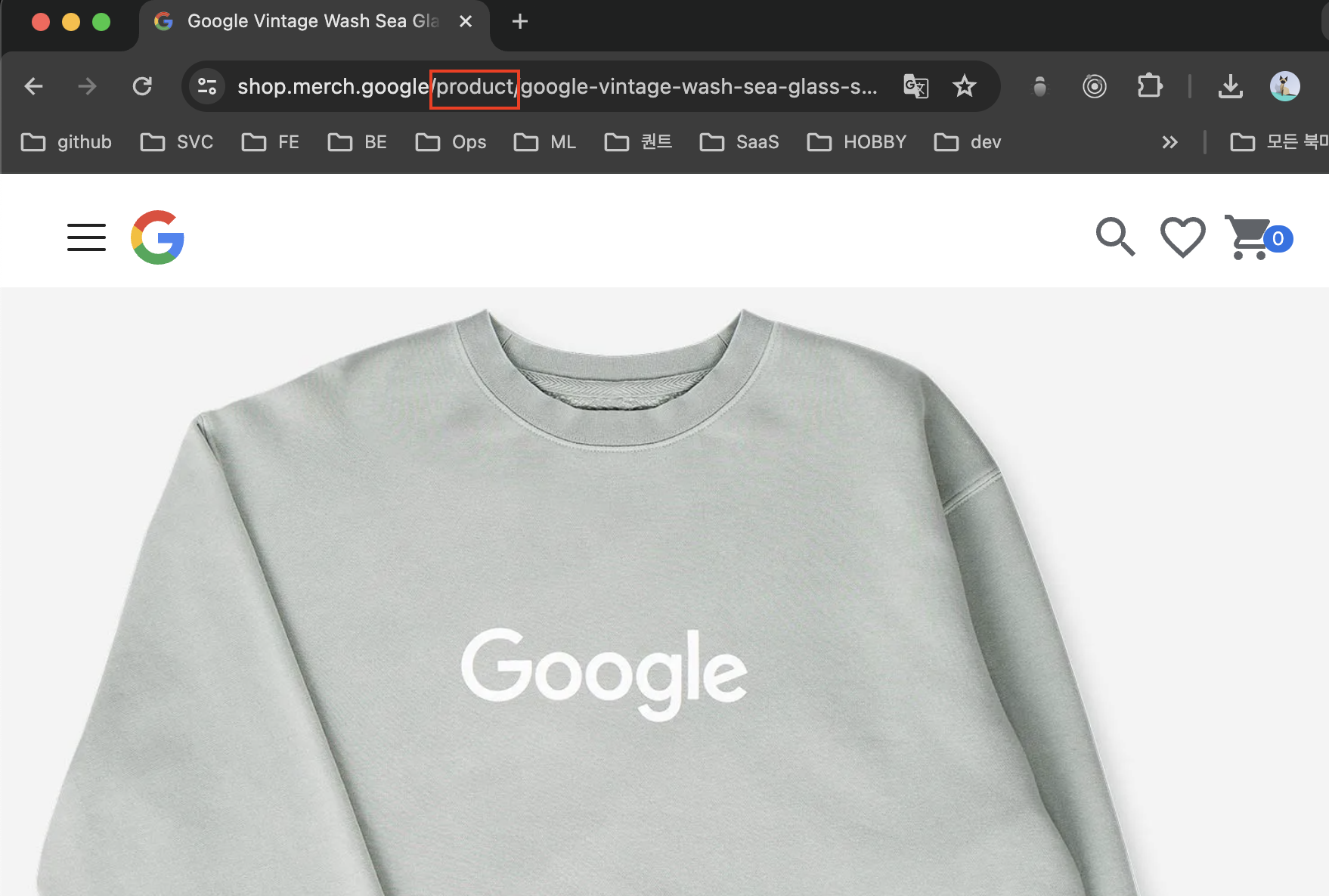Click the address bar URL
Screen dimensions: 1329x896
[557, 86]
